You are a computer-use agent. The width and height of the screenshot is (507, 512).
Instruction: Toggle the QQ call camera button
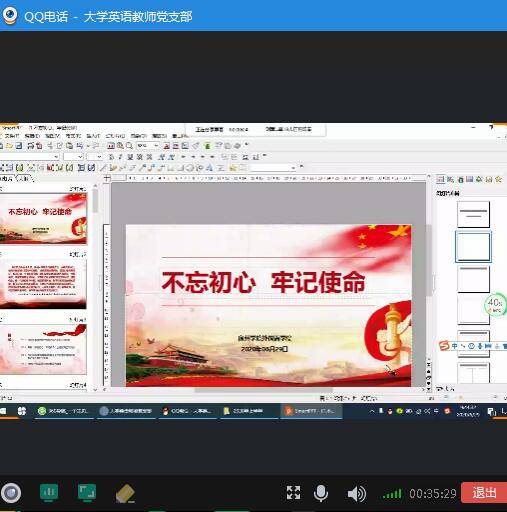pos(11,493)
